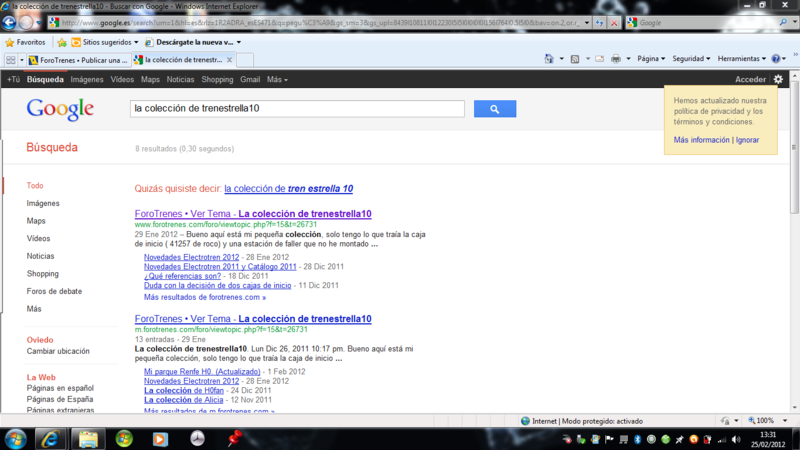Open the Favoritos star panel
800x450 pixels.
(x=25, y=42)
